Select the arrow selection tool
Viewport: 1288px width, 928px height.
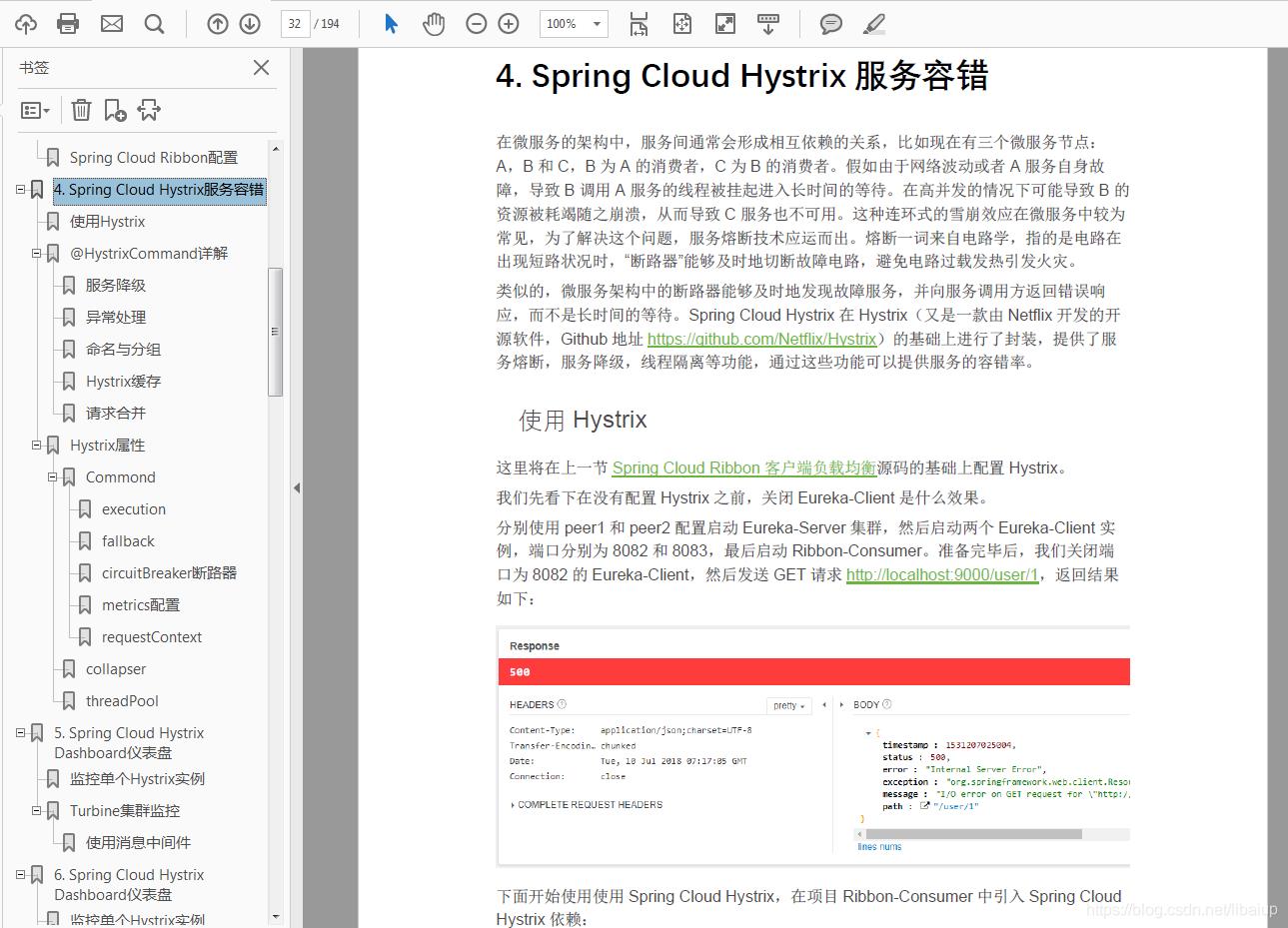(x=392, y=24)
